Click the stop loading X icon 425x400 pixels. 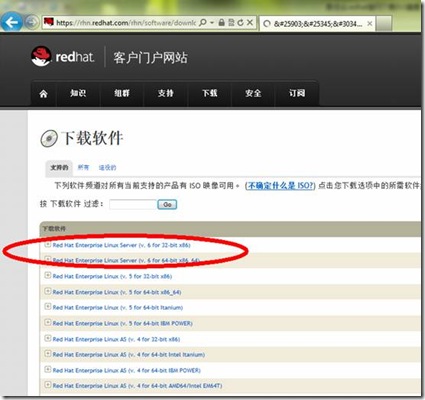(x=250, y=23)
